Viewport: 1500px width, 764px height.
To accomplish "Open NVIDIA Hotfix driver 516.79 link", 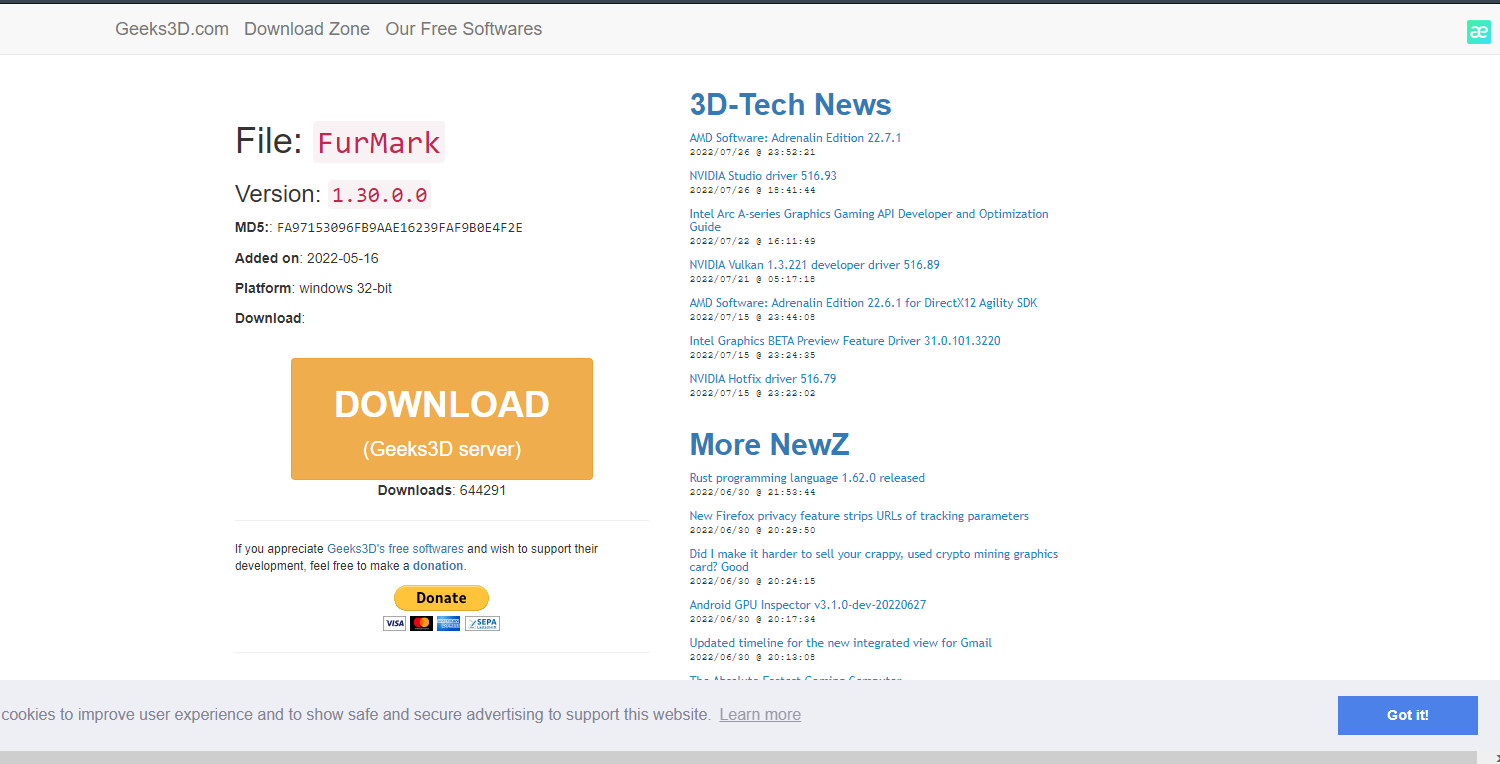I will 763,379.
